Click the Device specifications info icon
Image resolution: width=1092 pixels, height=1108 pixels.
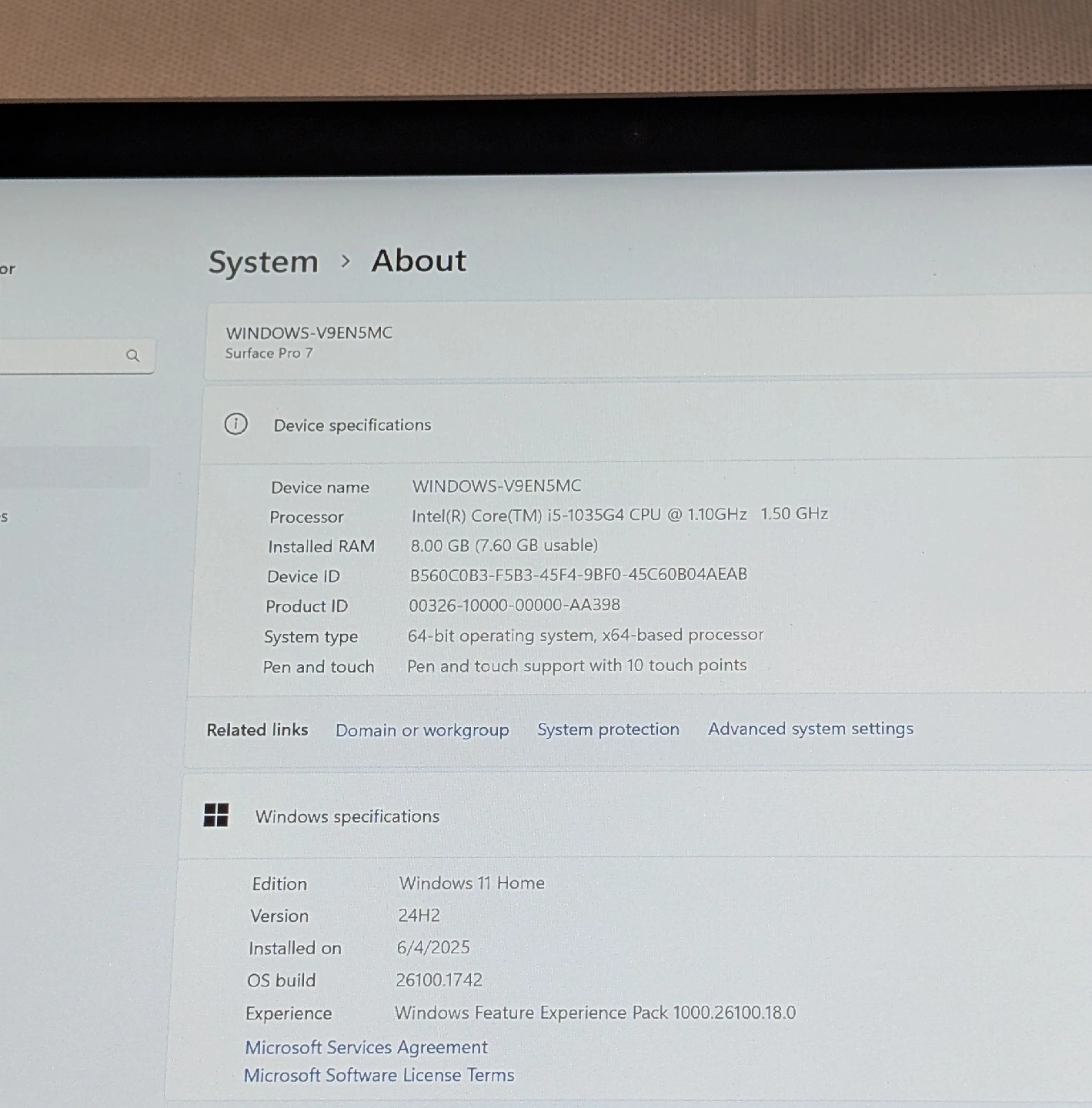point(235,424)
